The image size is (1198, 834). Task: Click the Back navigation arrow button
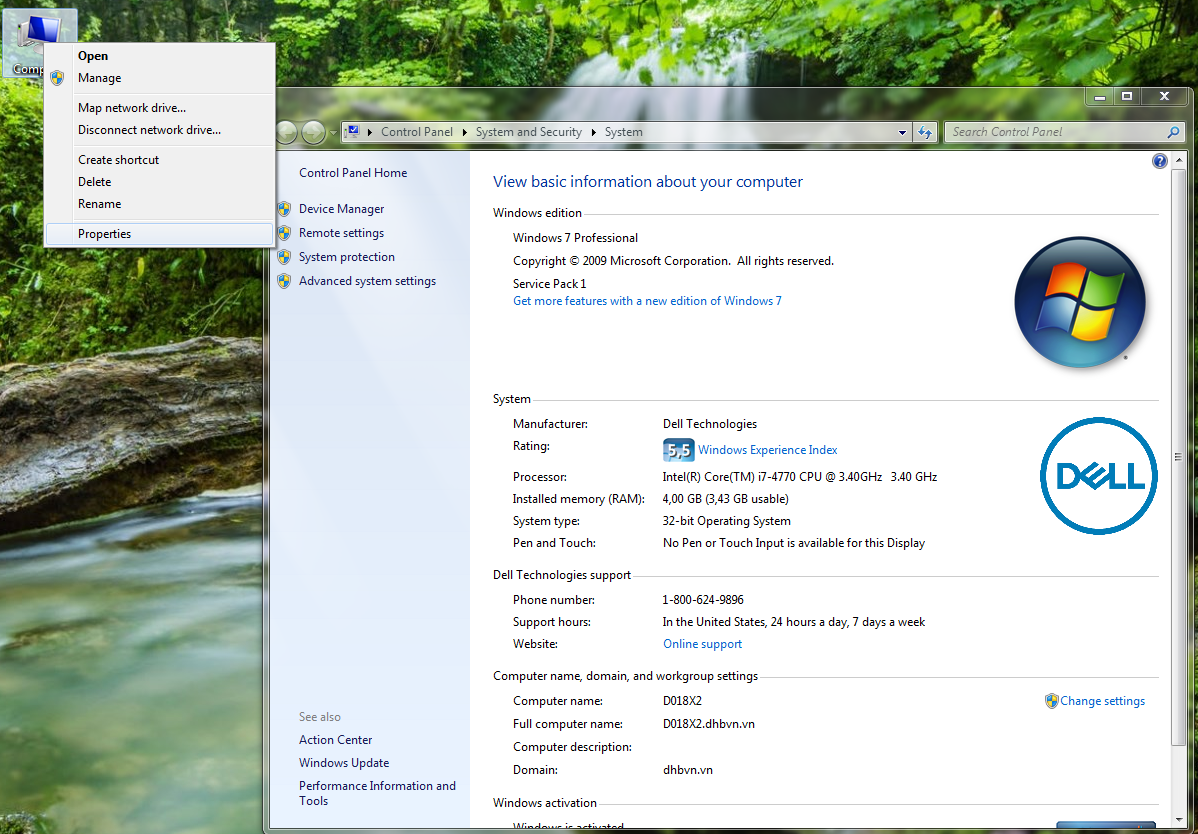click(285, 132)
